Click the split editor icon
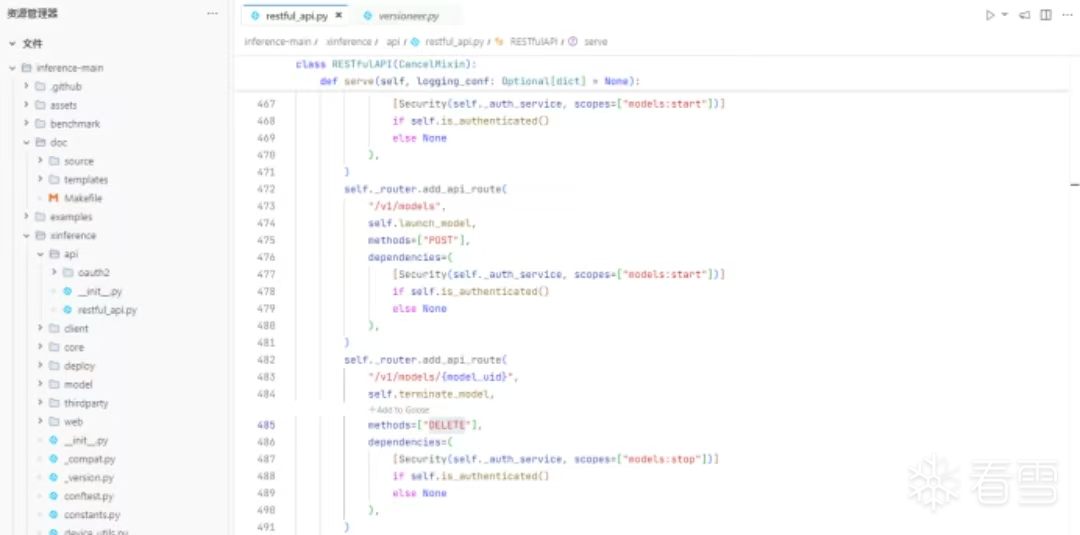Screen dimensions: 1080x535 click(1045, 15)
